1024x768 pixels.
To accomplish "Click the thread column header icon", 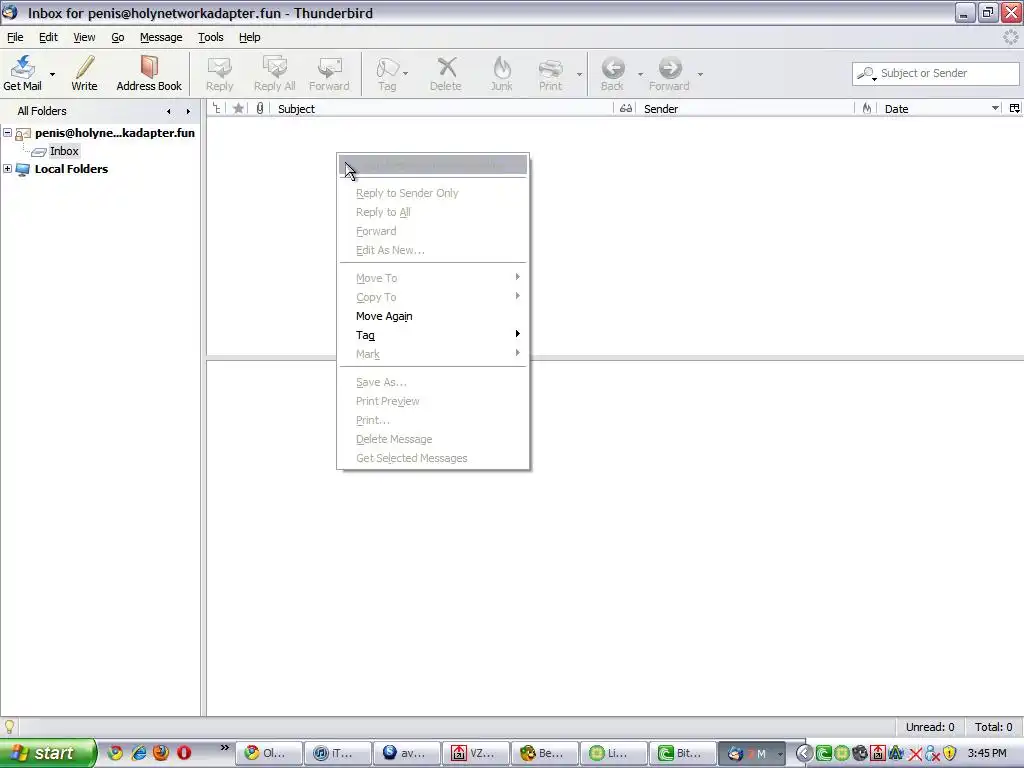I will point(216,108).
